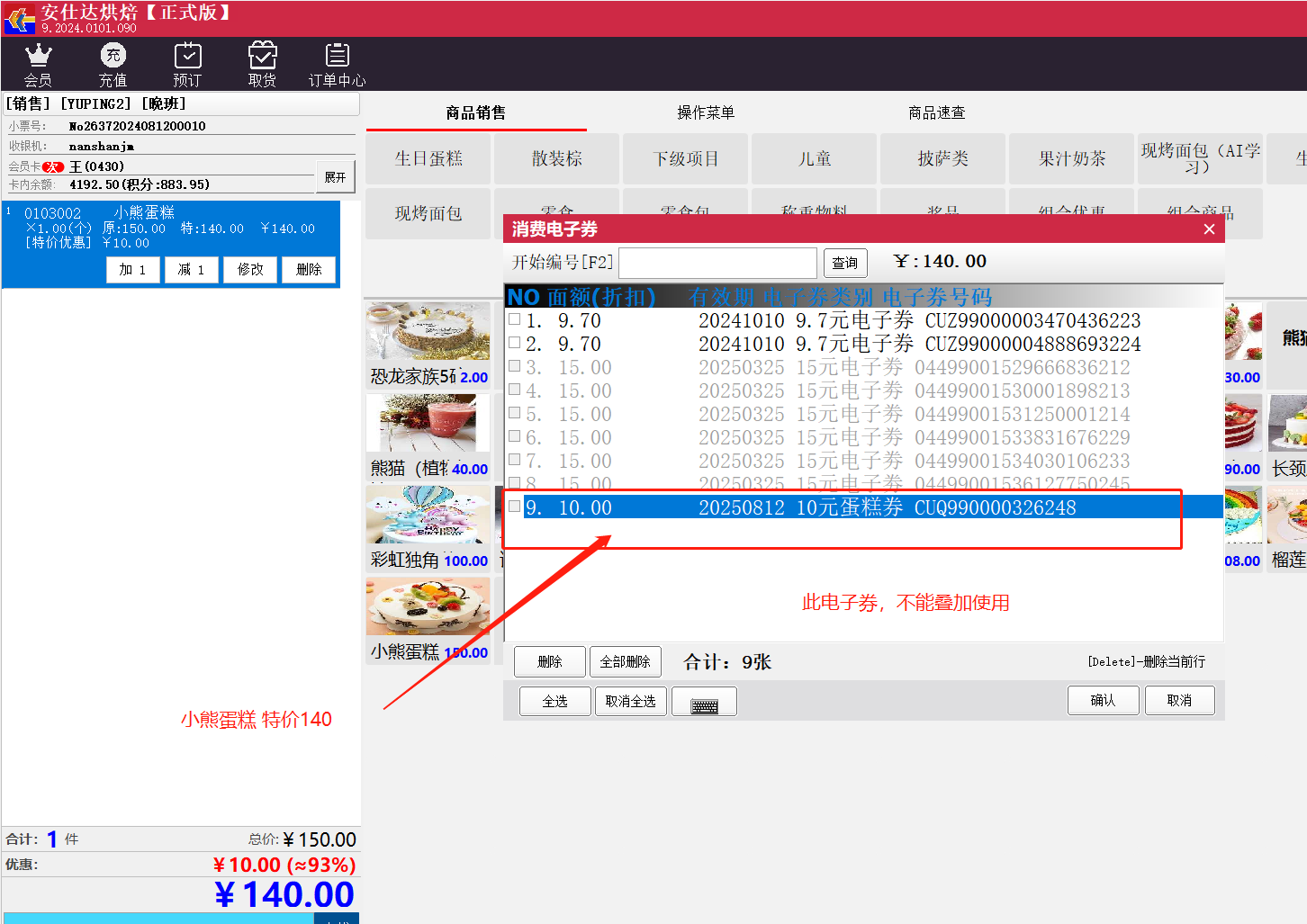
Task: Close the 消费电子券 dialog
Action: [1209, 229]
